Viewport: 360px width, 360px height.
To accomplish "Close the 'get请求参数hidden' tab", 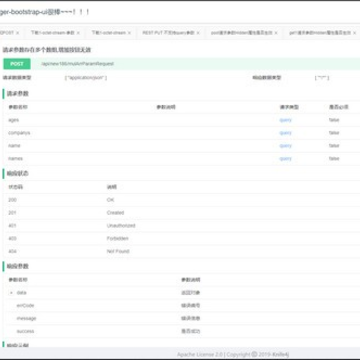I will [x=354, y=33].
